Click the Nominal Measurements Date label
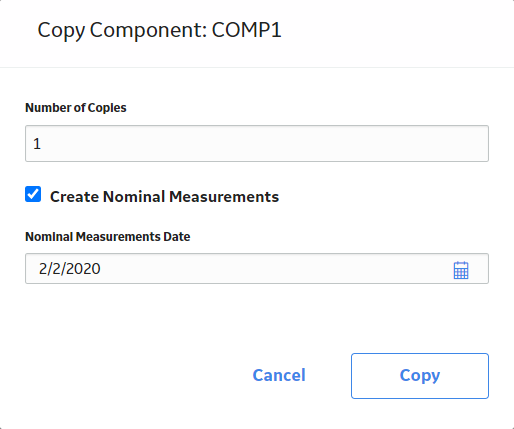 108,237
